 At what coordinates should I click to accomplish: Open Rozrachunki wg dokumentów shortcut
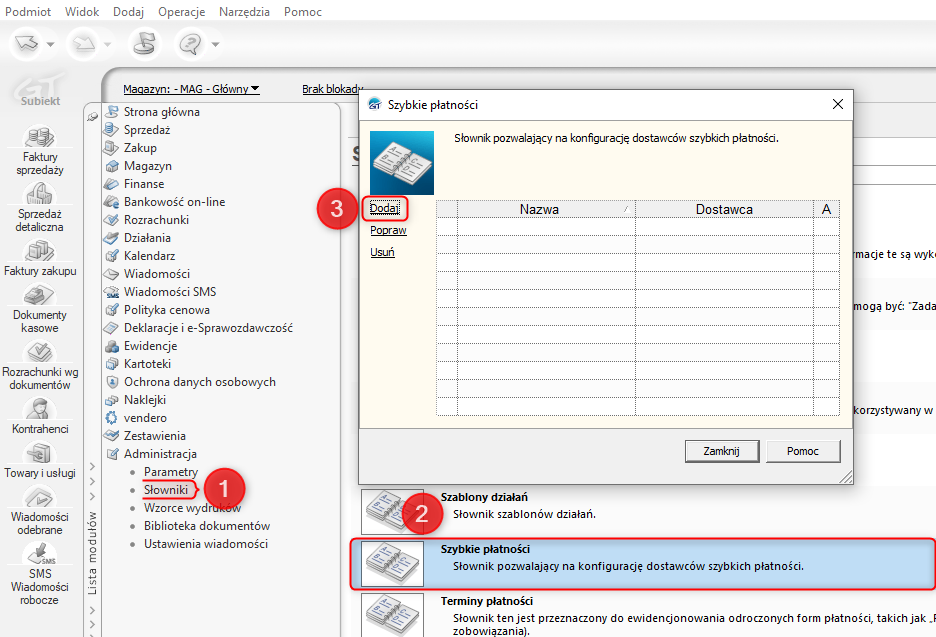pos(39,367)
